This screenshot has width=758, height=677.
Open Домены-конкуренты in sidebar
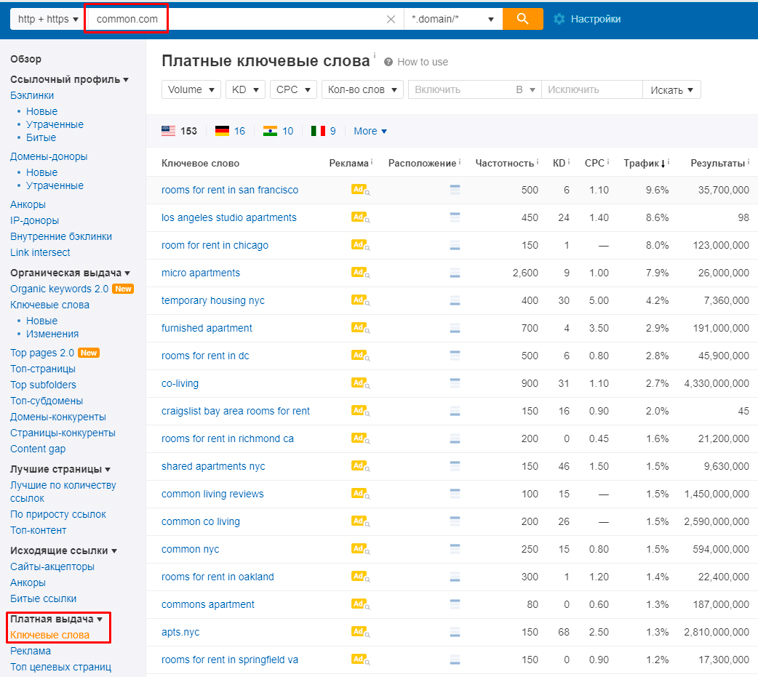click(58, 417)
